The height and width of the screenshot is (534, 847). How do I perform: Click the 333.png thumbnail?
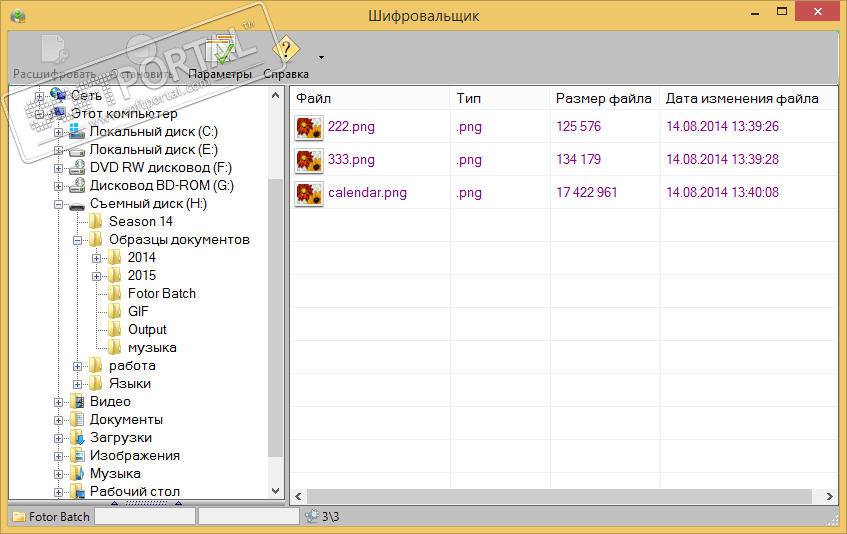(x=309, y=160)
